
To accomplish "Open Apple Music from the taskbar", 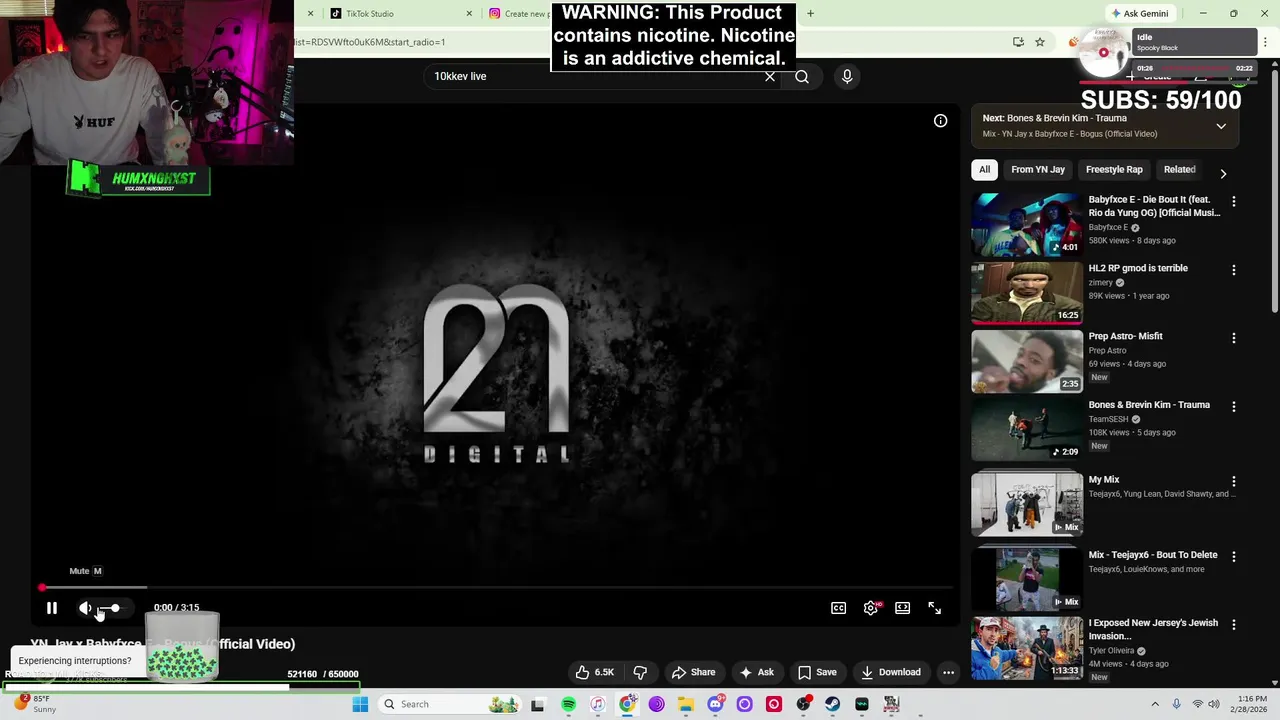I will [x=597, y=704].
